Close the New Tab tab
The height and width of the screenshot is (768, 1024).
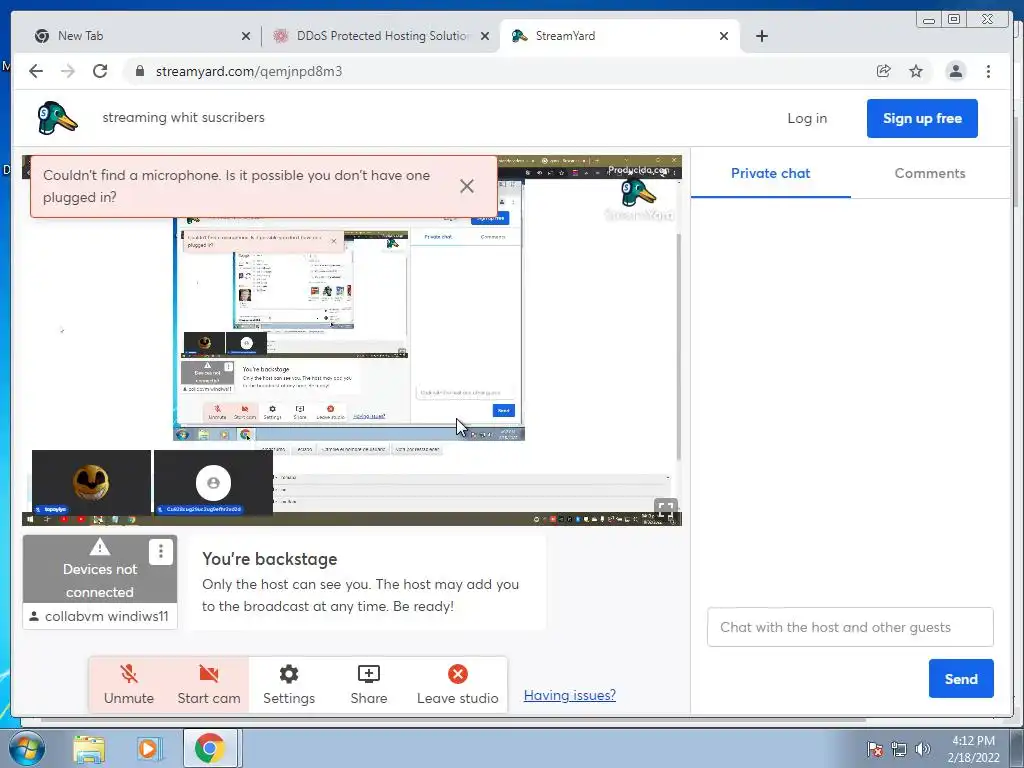pos(246,37)
